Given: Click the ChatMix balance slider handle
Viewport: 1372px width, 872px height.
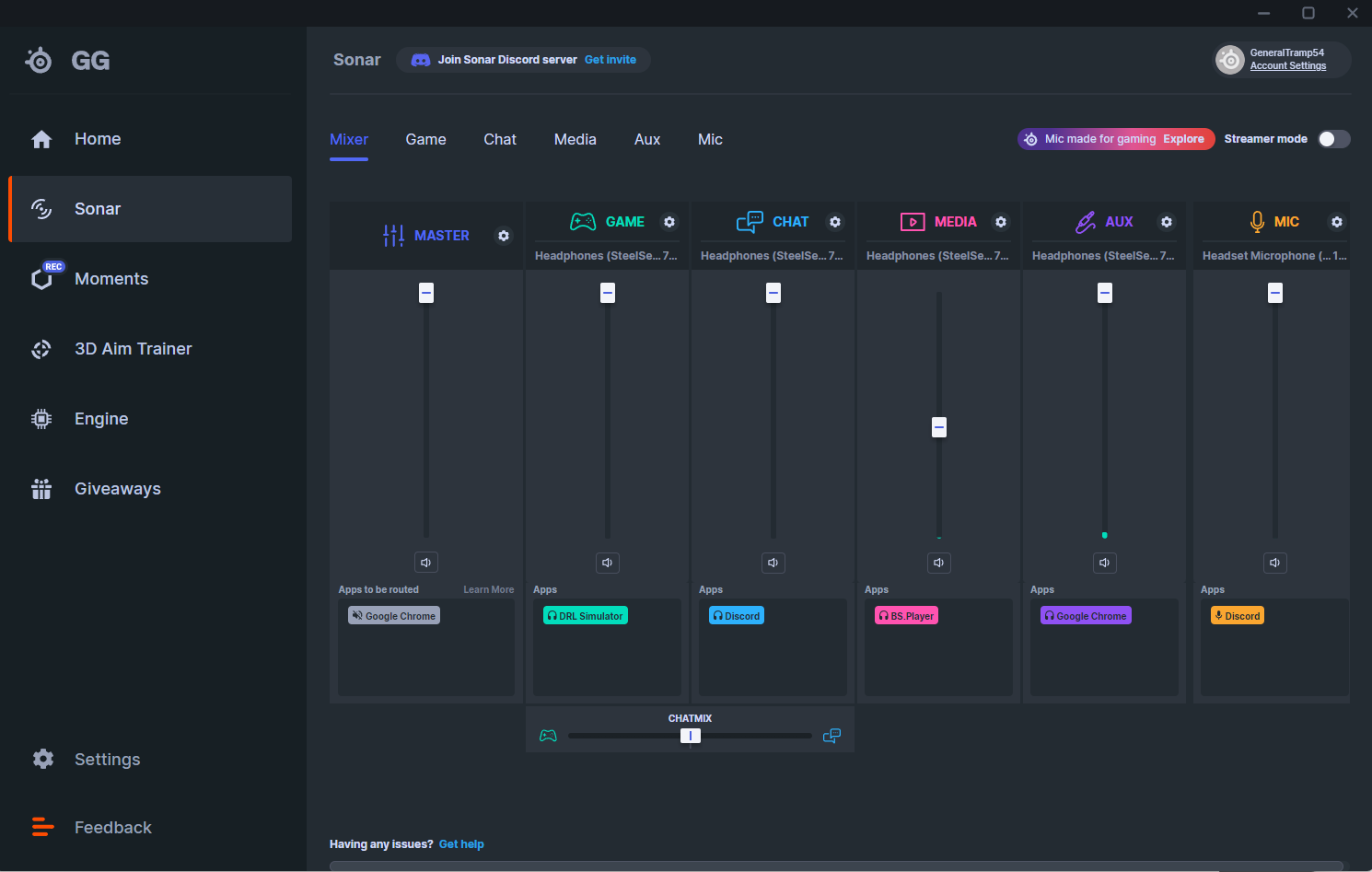Looking at the screenshot, I should 691,736.
